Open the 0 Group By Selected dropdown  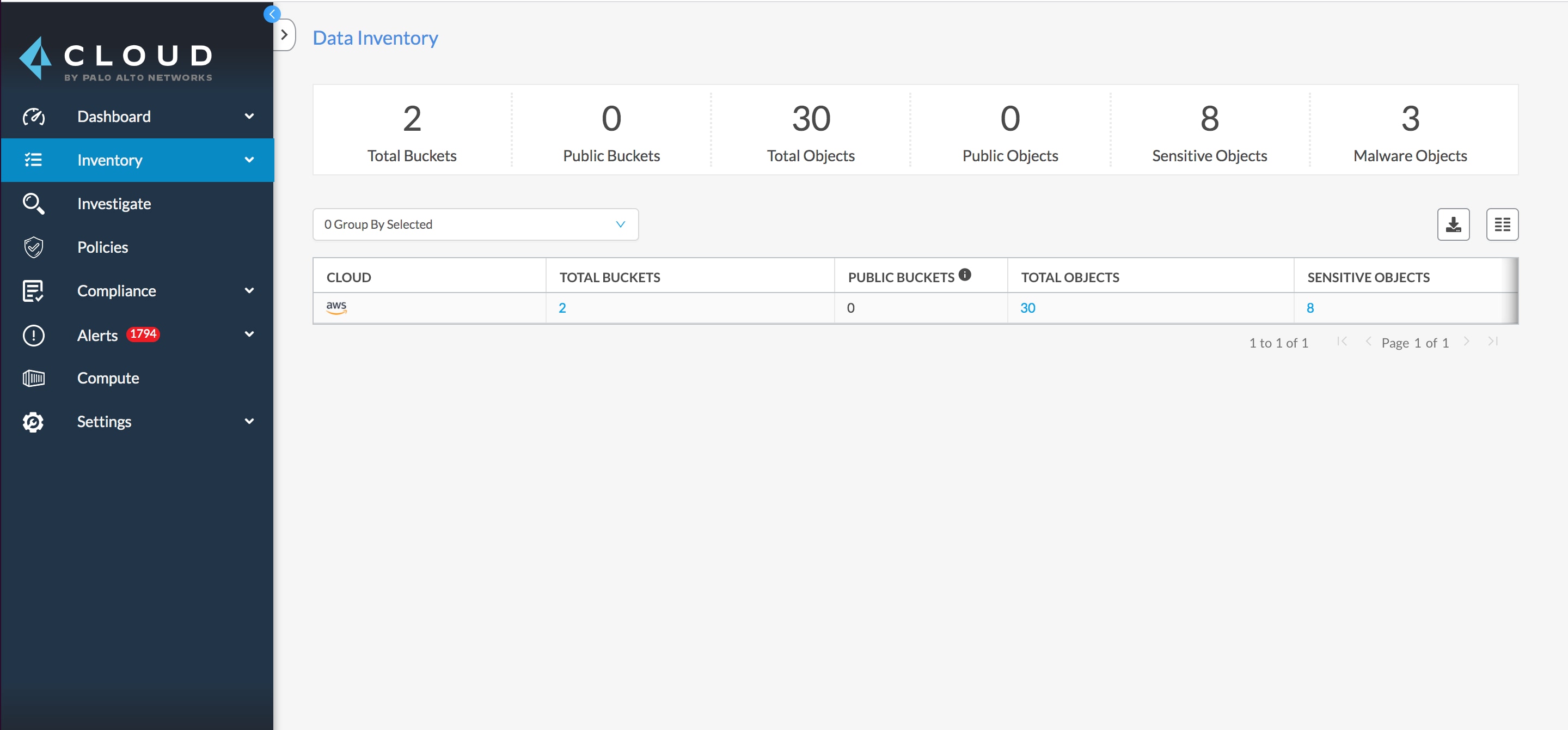(x=476, y=224)
